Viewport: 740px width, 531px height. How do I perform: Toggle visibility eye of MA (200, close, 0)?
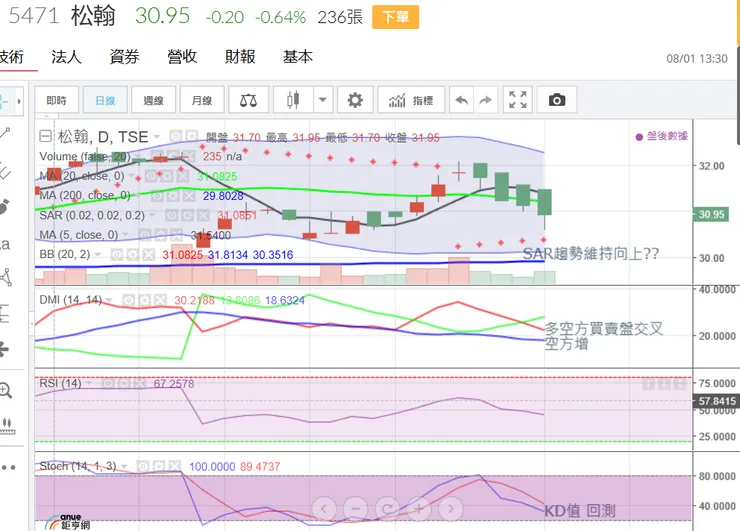coord(157,195)
